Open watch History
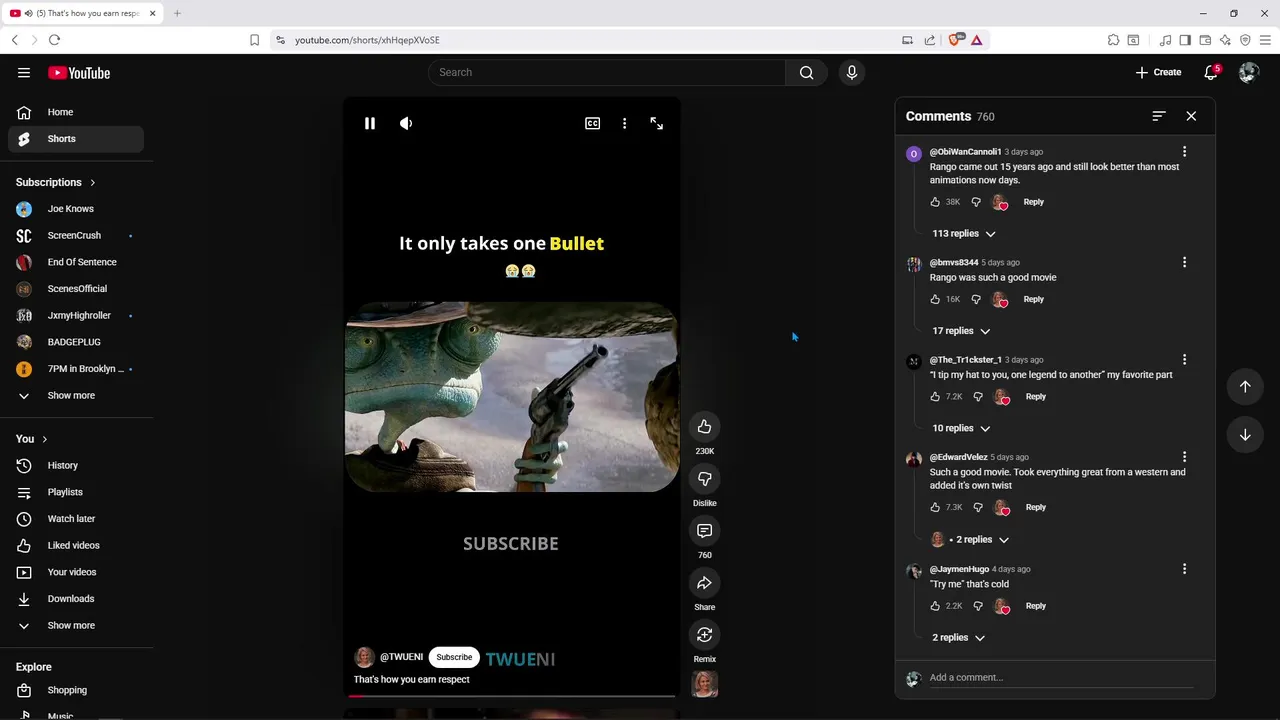Image resolution: width=1280 pixels, height=720 pixels. point(76,466)
